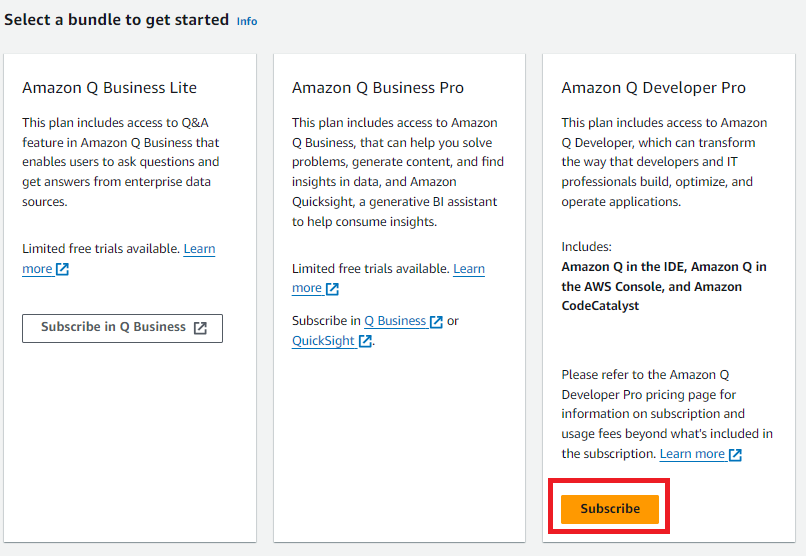This screenshot has height=556, width=806.
Task: Follow the QuickSight link
Action: (324, 341)
